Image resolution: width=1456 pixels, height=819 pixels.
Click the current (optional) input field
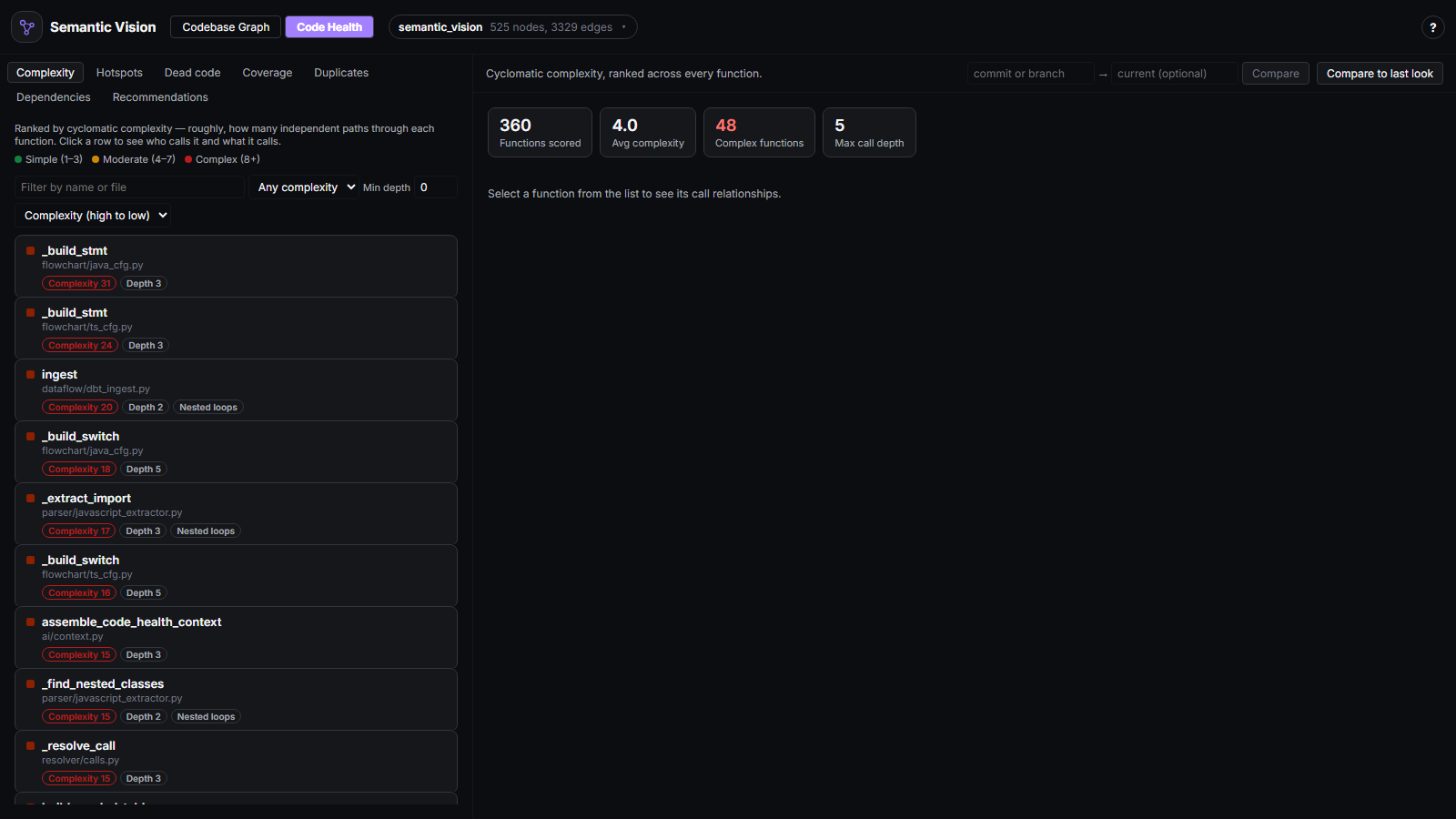click(x=1175, y=74)
